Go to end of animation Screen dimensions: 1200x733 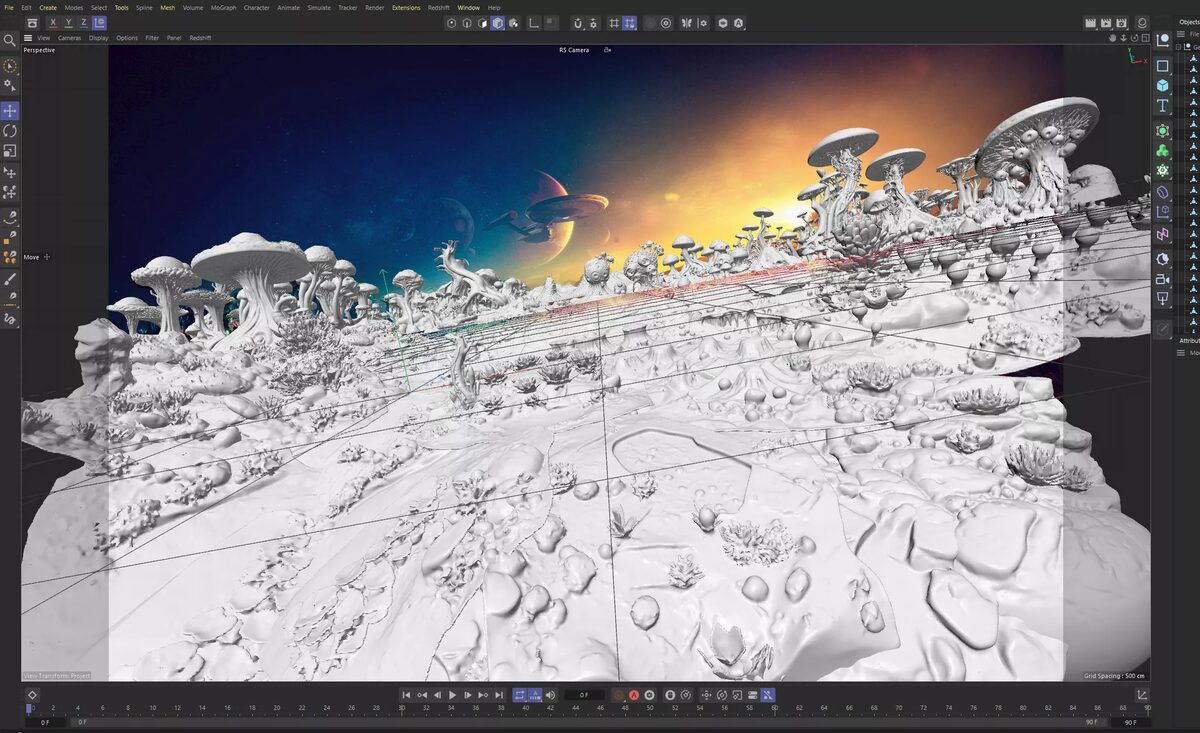click(498, 695)
